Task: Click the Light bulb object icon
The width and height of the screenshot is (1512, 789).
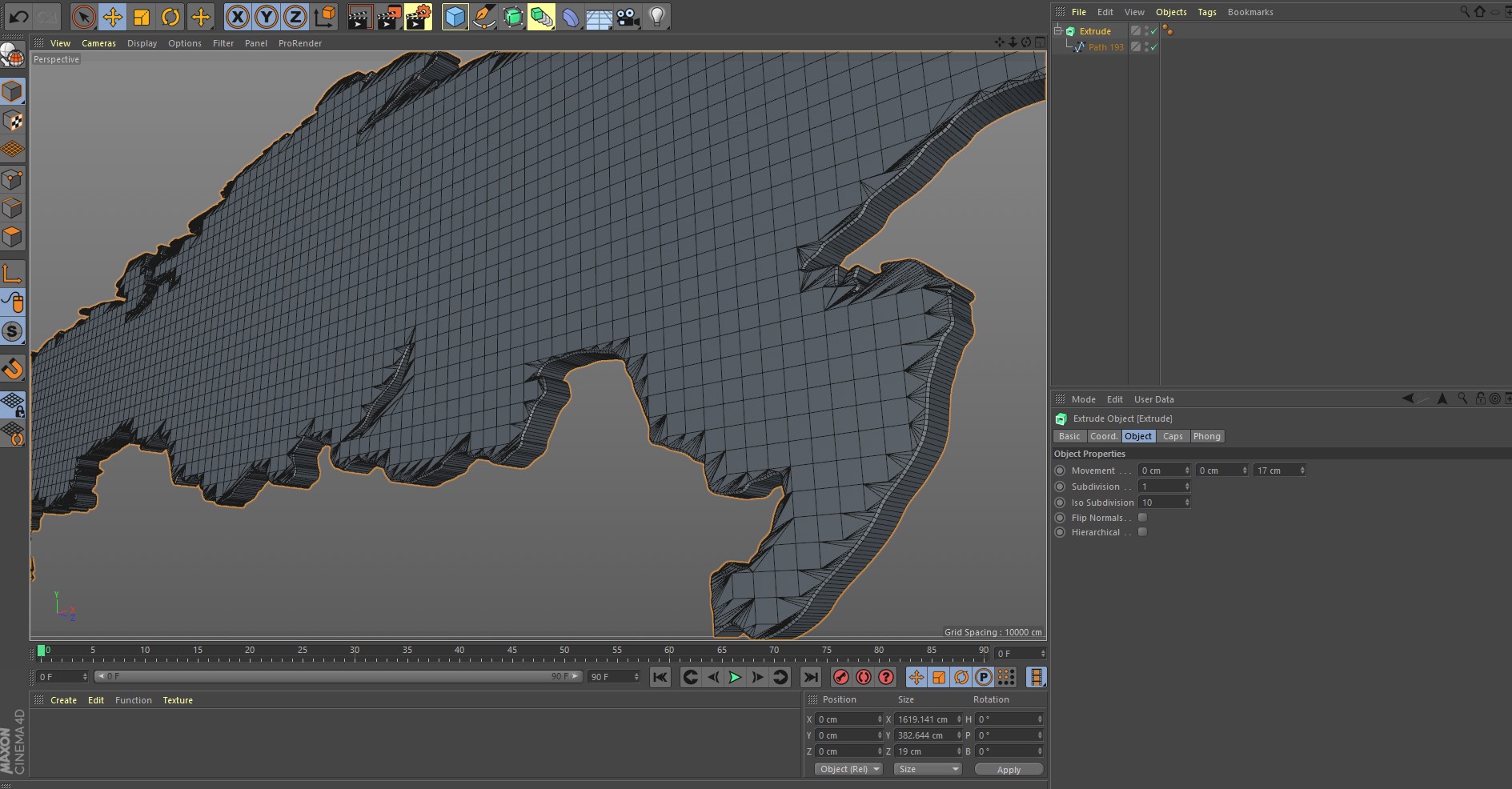Action: tap(656, 17)
